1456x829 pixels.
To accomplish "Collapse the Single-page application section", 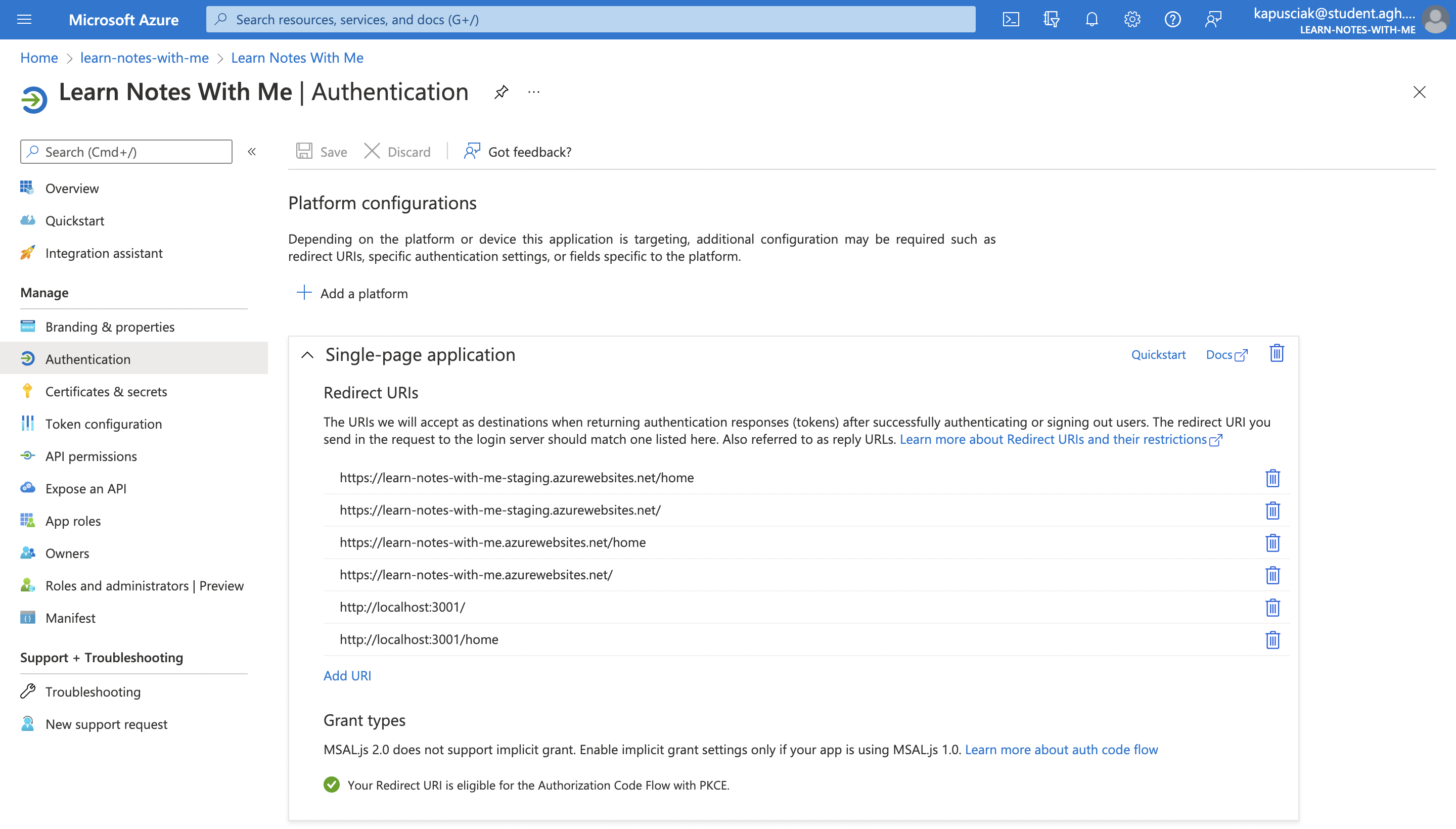I will pyautogui.click(x=307, y=355).
